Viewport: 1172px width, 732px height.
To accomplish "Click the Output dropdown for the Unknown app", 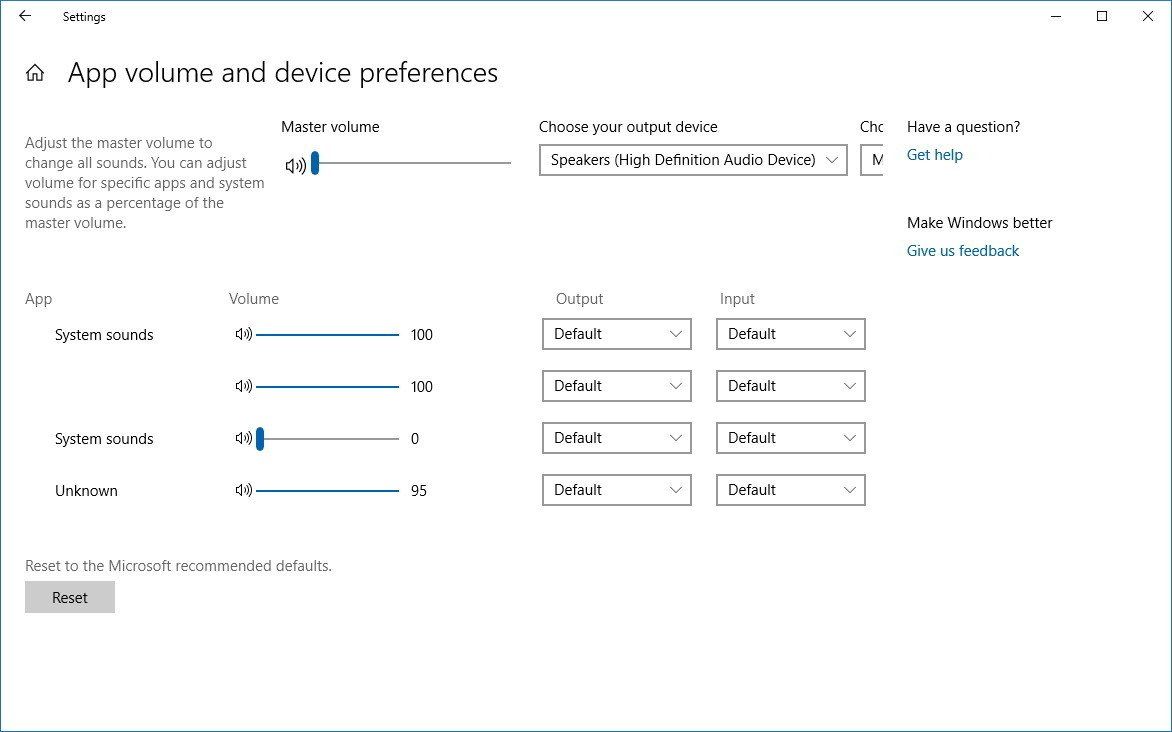I will click(616, 489).
